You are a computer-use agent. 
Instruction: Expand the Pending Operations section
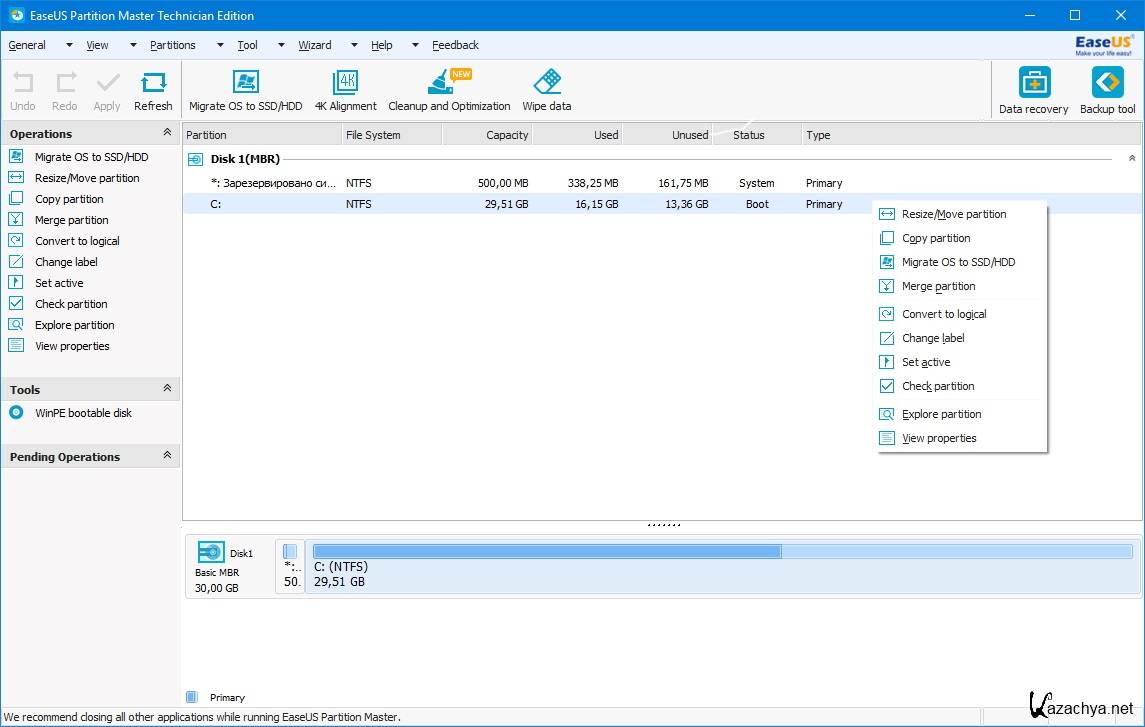coord(167,456)
